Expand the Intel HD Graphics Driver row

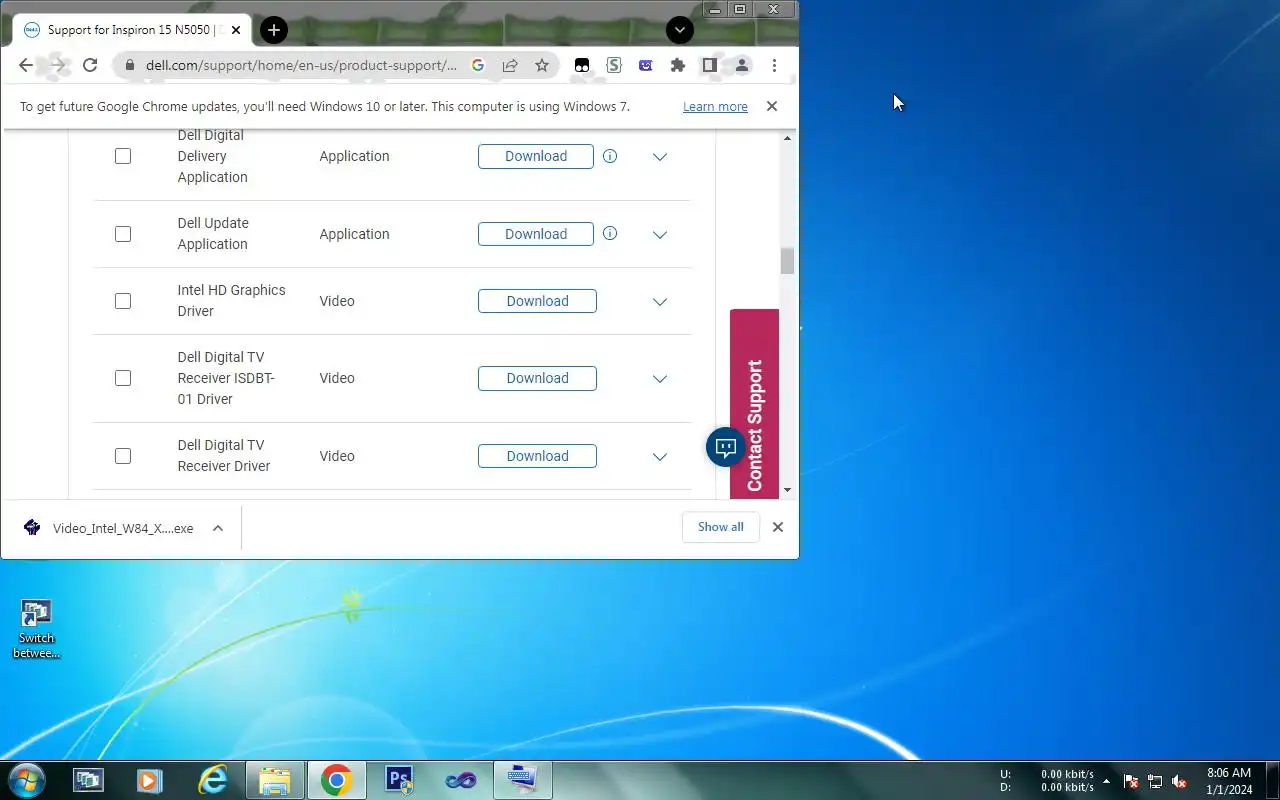point(660,302)
